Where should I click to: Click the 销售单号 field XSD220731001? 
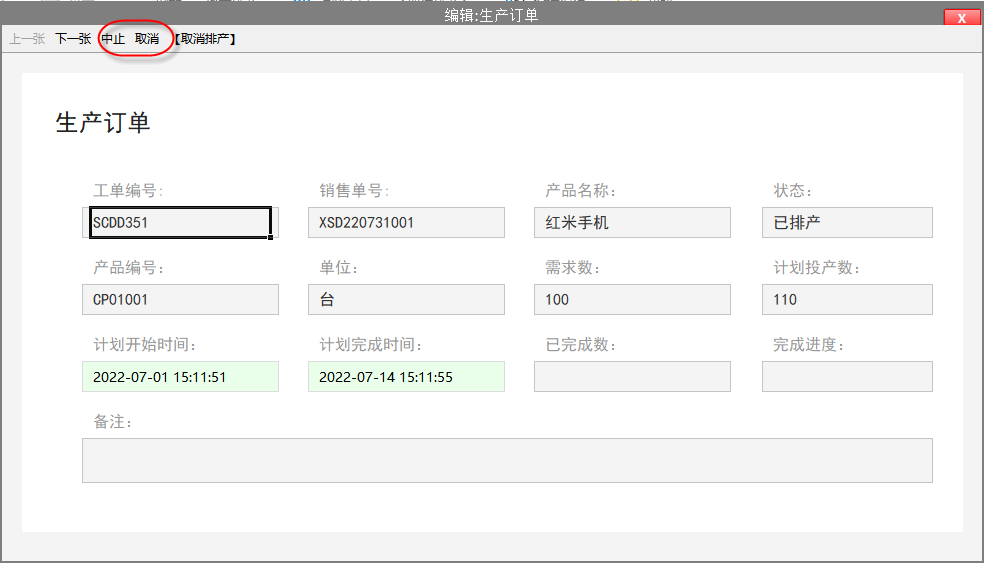406,222
